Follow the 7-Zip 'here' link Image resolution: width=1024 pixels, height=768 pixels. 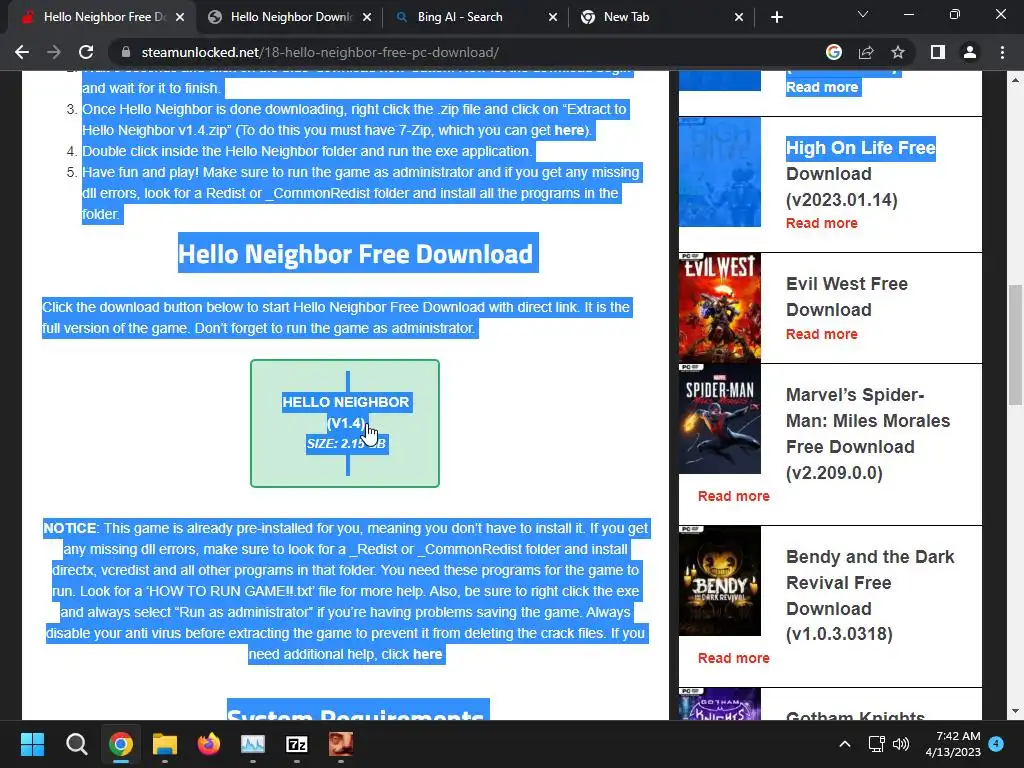569,130
